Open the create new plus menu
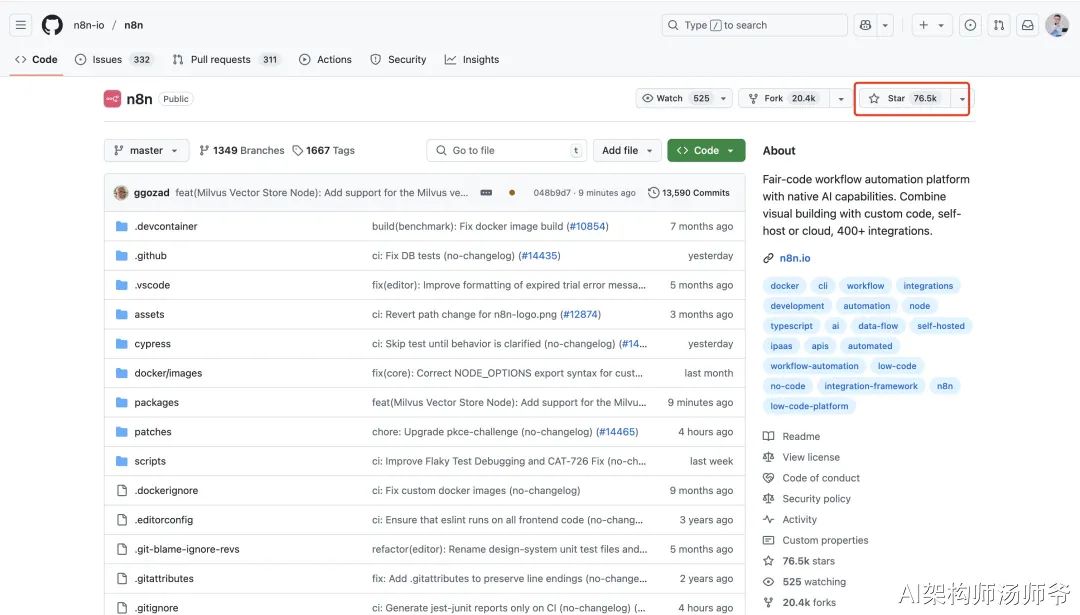Image resolution: width=1080 pixels, height=615 pixels. tap(931, 25)
